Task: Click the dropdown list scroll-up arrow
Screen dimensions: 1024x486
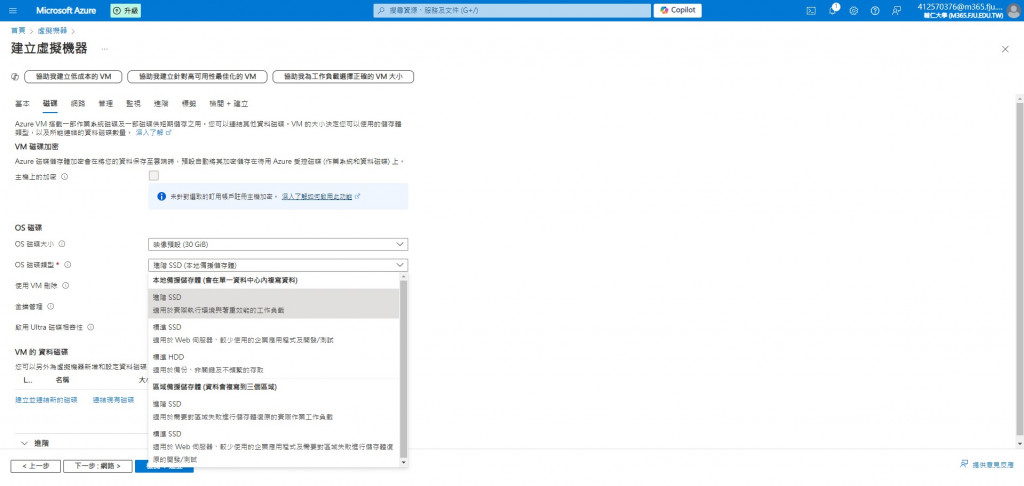Action: pos(403,278)
